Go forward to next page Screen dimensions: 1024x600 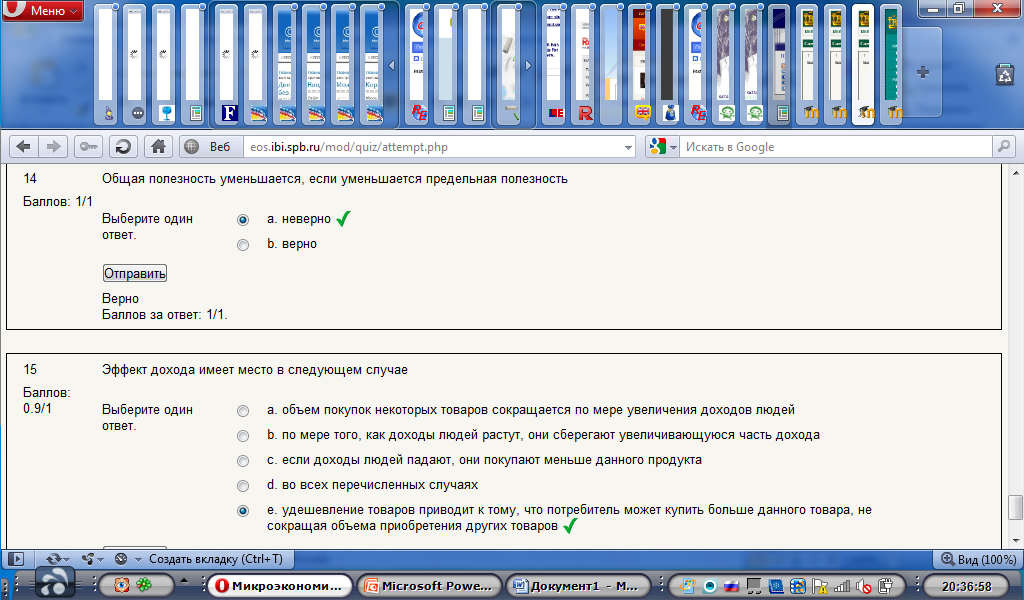pyautogui.click(x=54, y=147)
